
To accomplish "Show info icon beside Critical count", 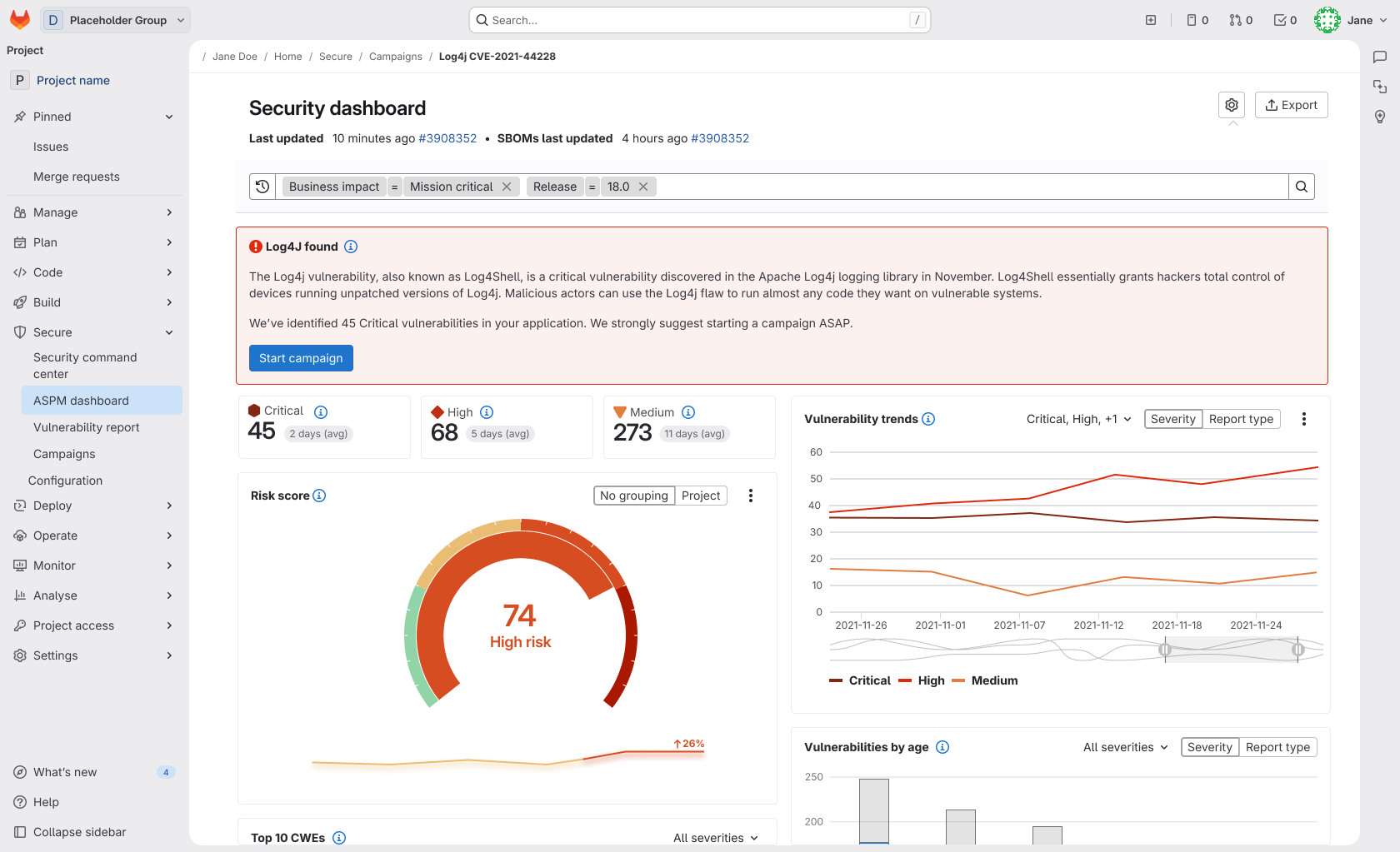I will point(321,411).
